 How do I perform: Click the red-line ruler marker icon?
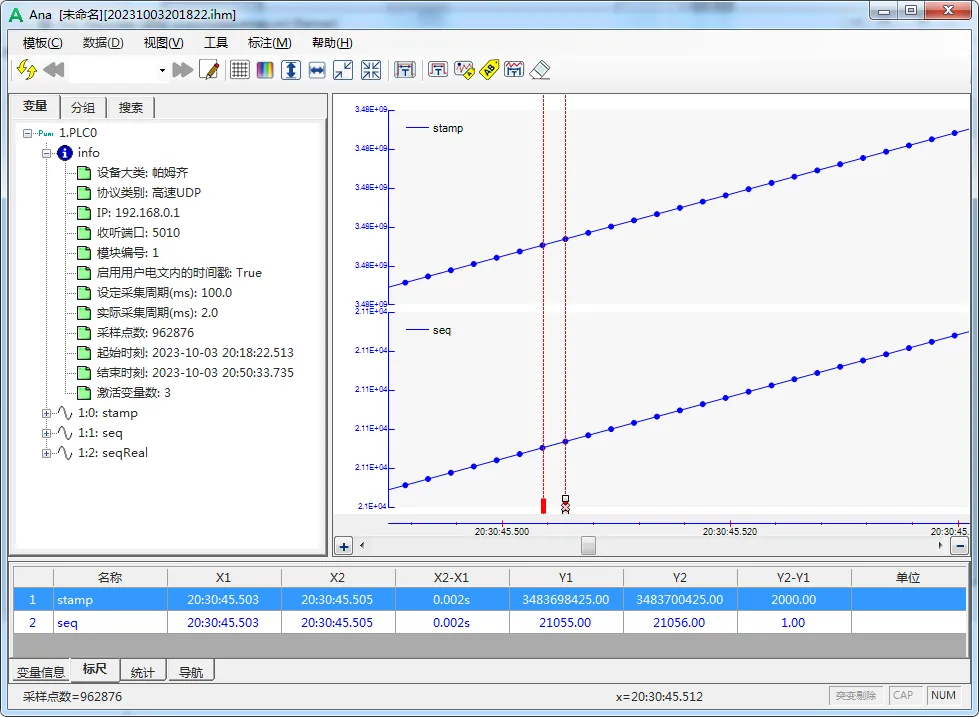click(x=438, y=69)
